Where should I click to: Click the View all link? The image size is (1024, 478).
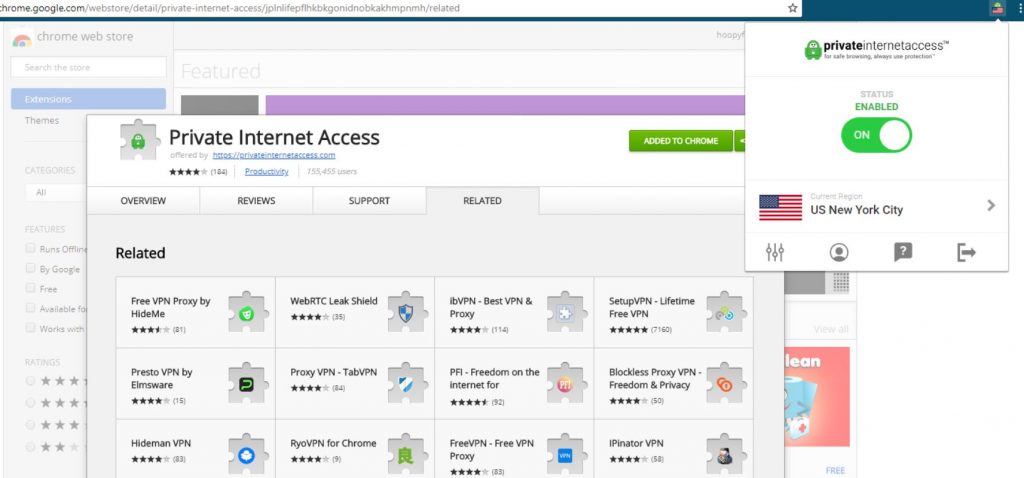[831, 329]
